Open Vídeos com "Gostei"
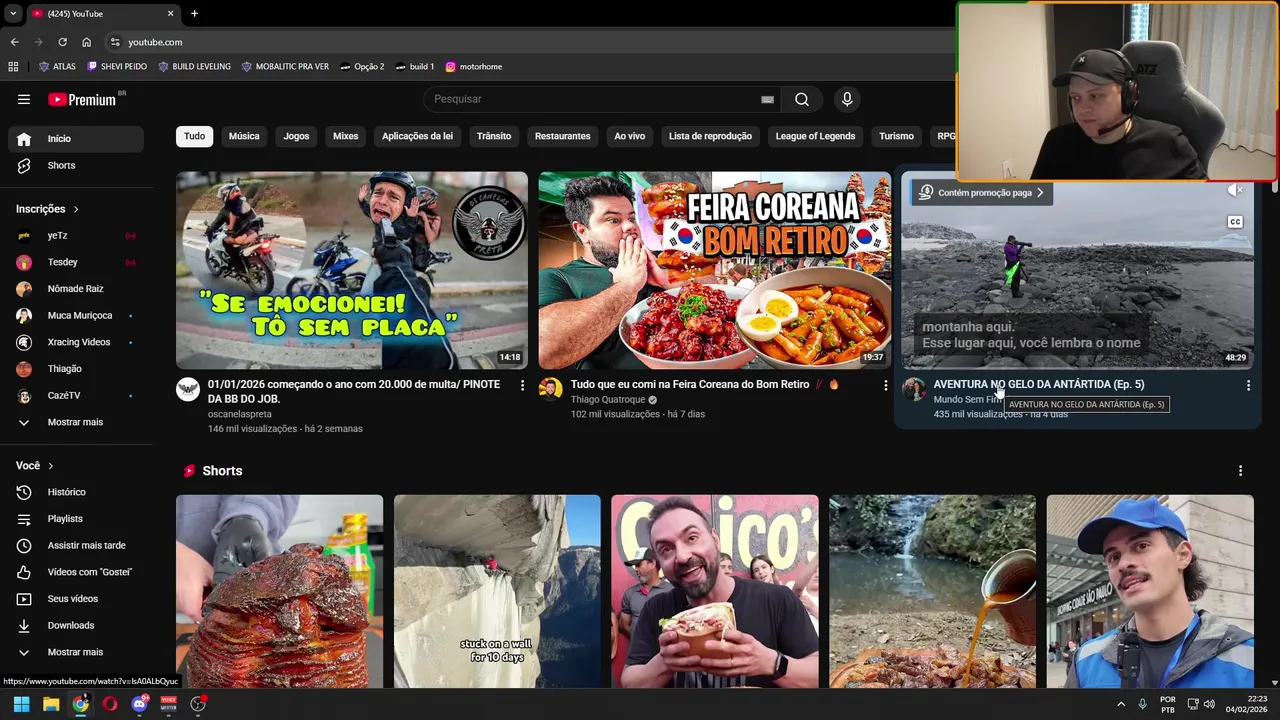The image size is (1280, 720). pos(76,572)
